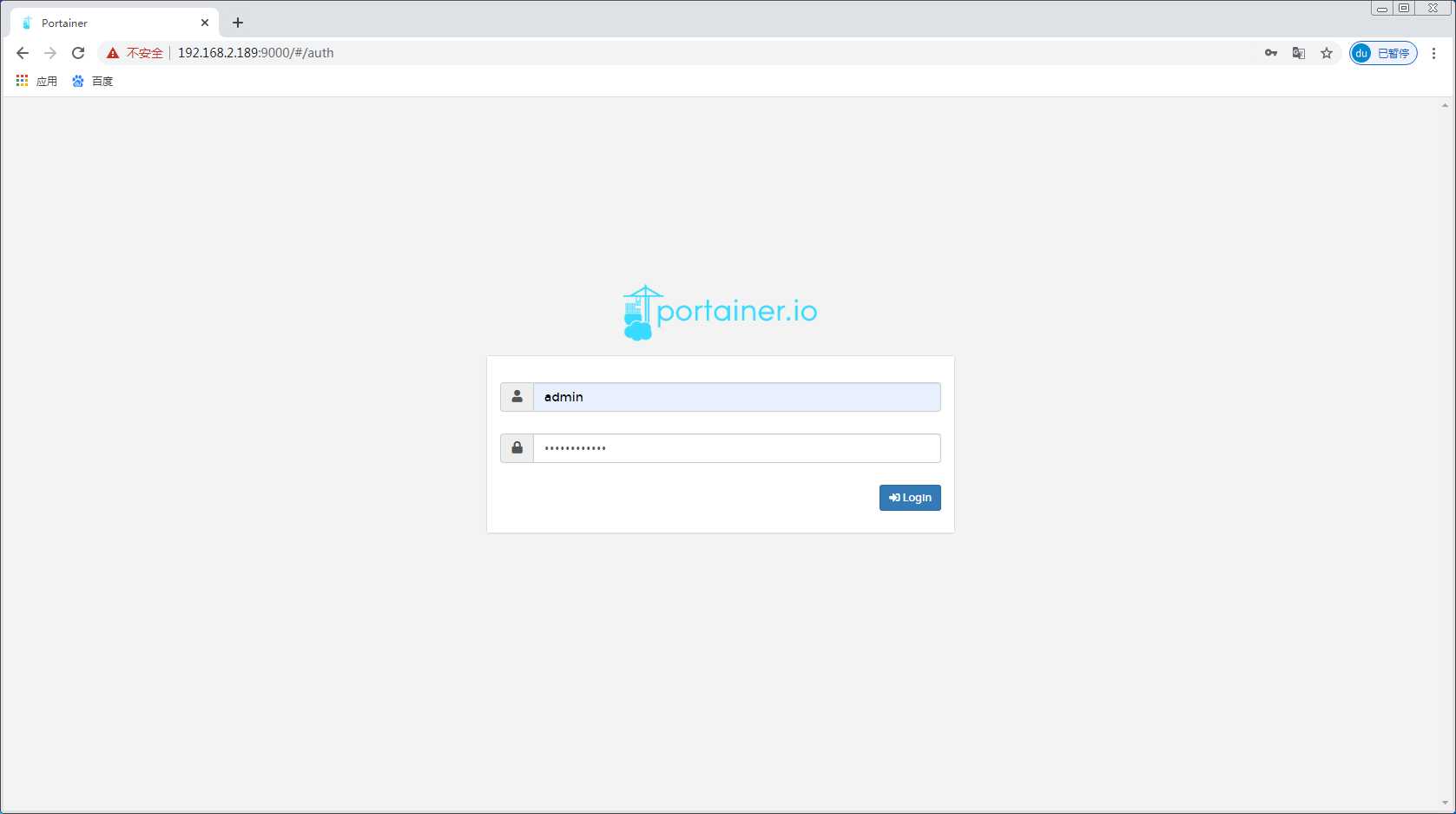The image size is (1456, 814).
Task: Click the red not-secure warning icon
Action: [113, 53]
